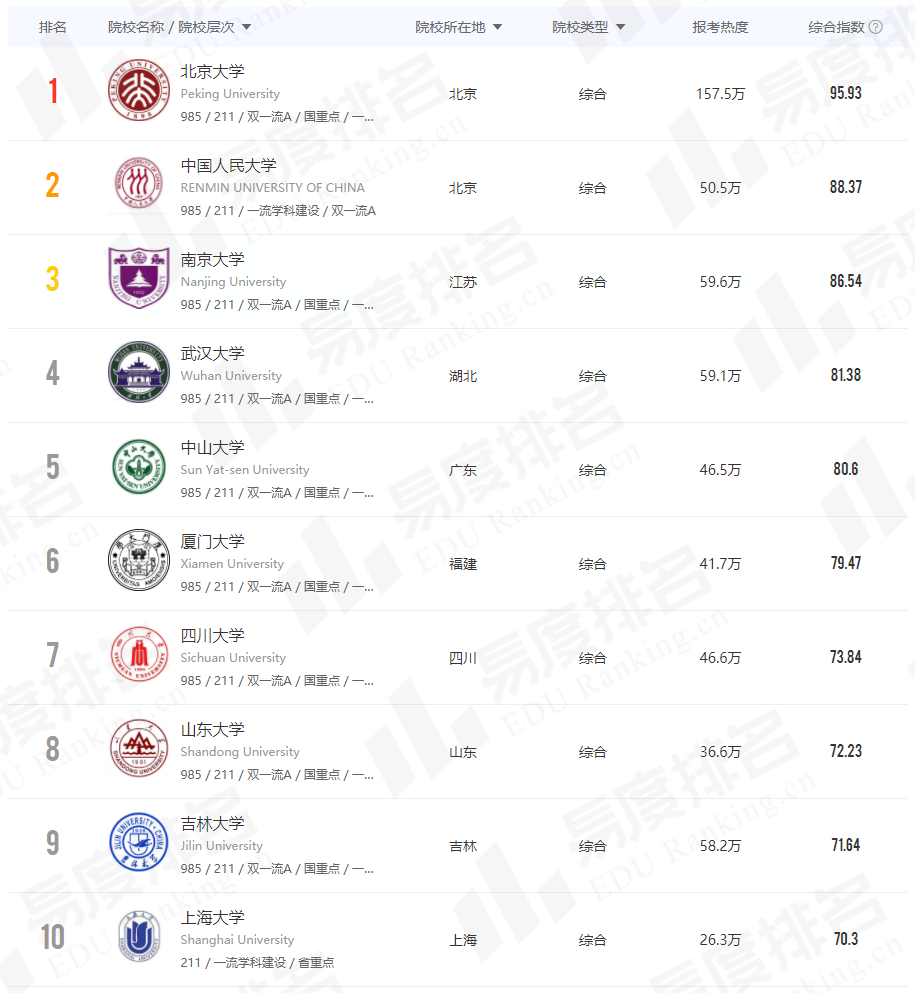Image resolution: width=915 pixels, height=993 pixels.
Task: Select the 报考热度 column header
Action: pos(723,27)
